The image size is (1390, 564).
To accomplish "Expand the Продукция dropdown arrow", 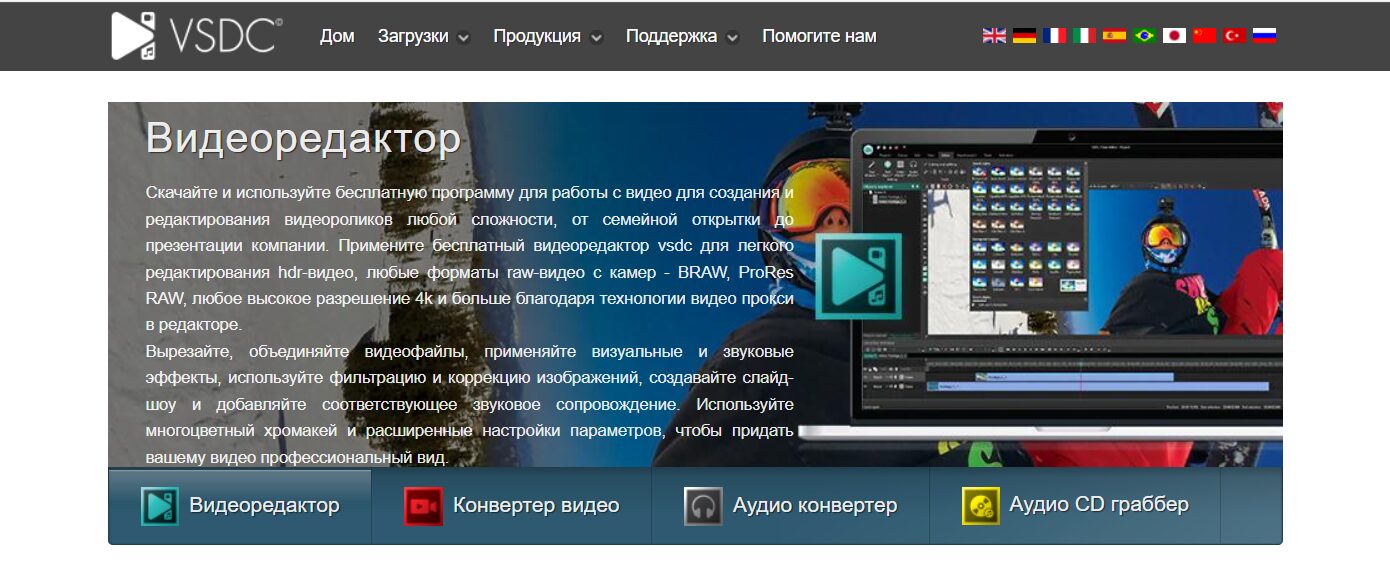I will [596, 38].
